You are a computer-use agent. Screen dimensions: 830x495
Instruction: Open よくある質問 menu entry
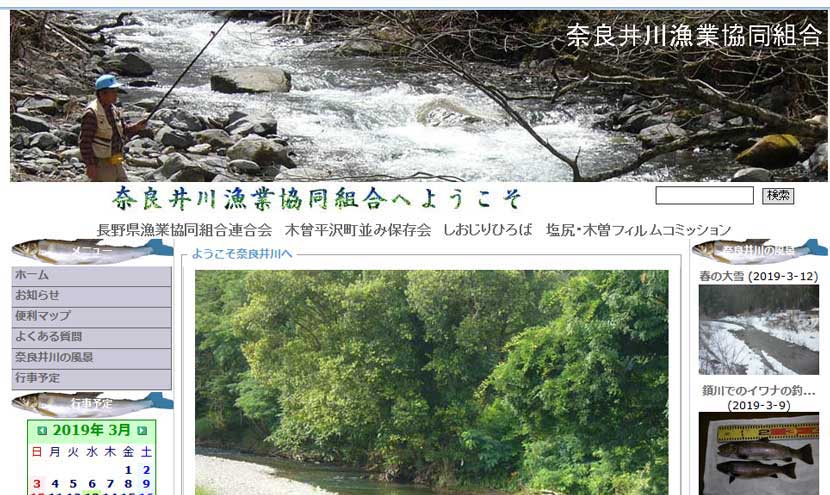pyautogui.click(x=92, y=338)
